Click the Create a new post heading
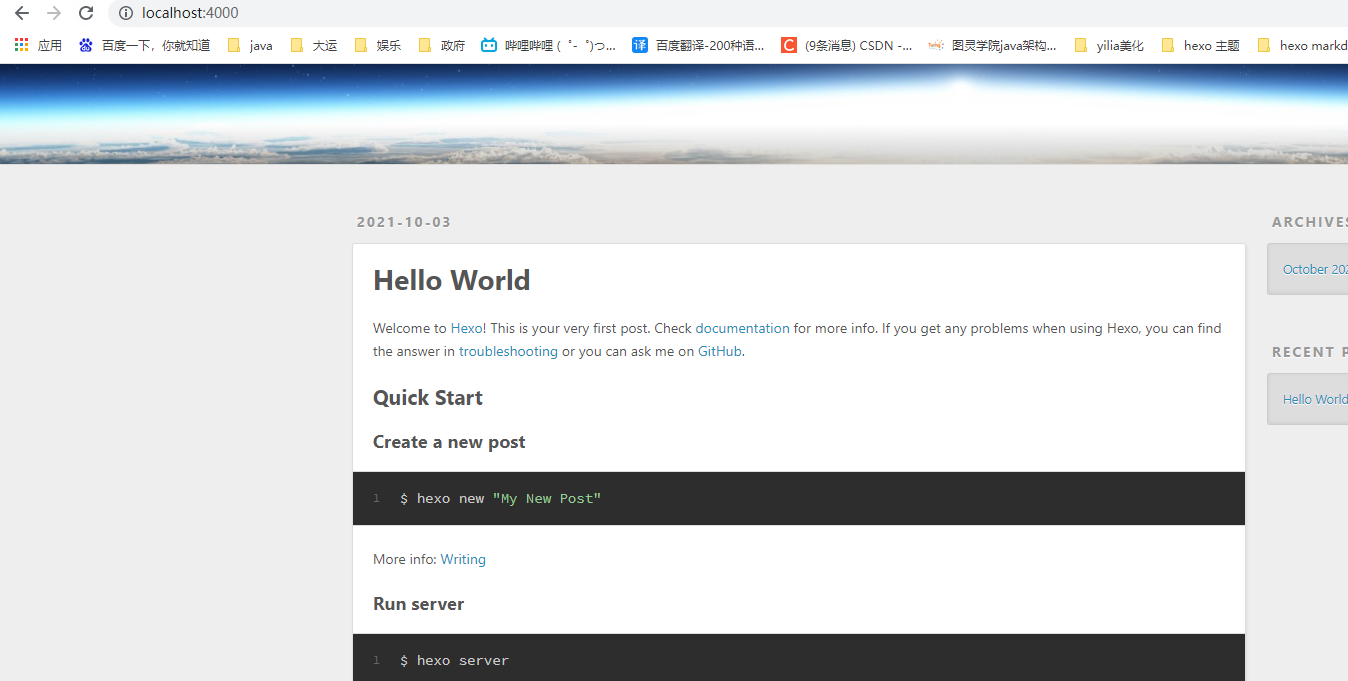1348x681 pixels. (x=449, y=442)
